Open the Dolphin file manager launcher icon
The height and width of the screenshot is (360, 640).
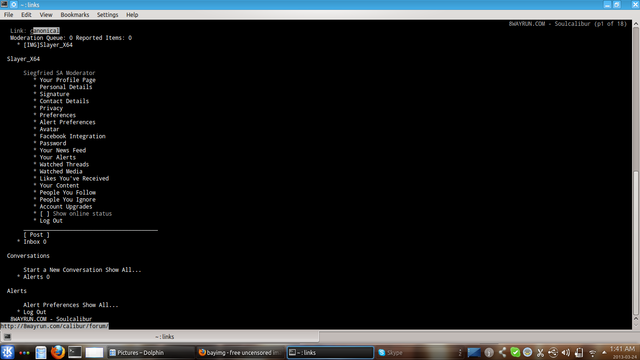click(x=41, y=352)
